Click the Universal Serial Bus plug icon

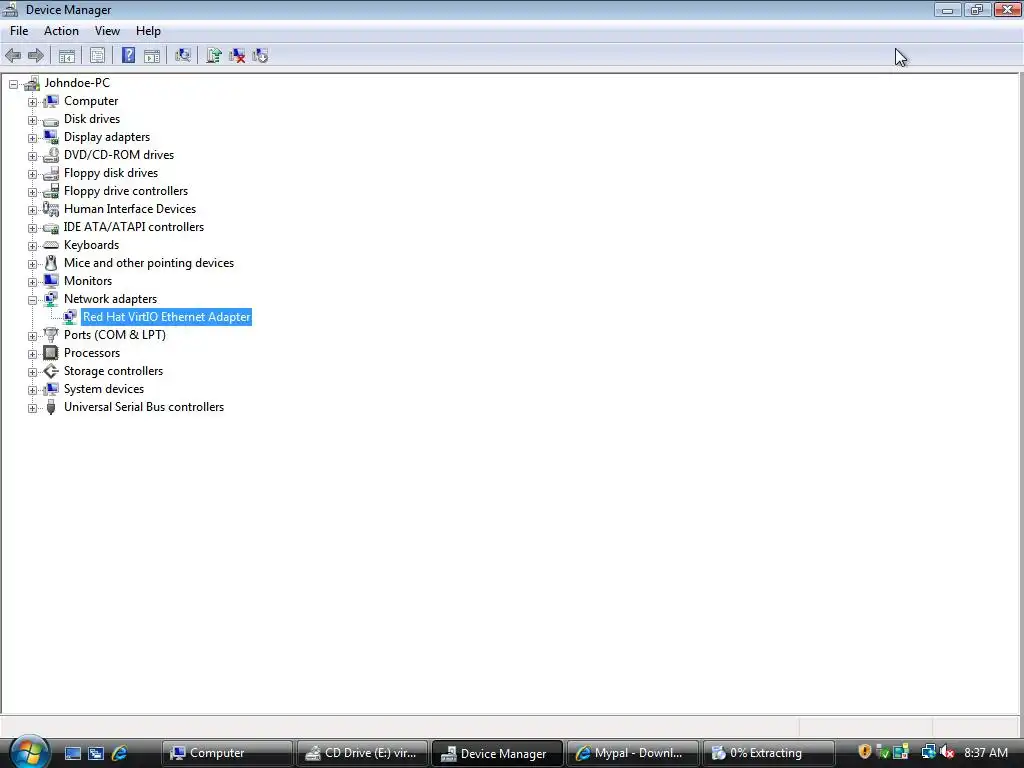click(x=51, y=408)
